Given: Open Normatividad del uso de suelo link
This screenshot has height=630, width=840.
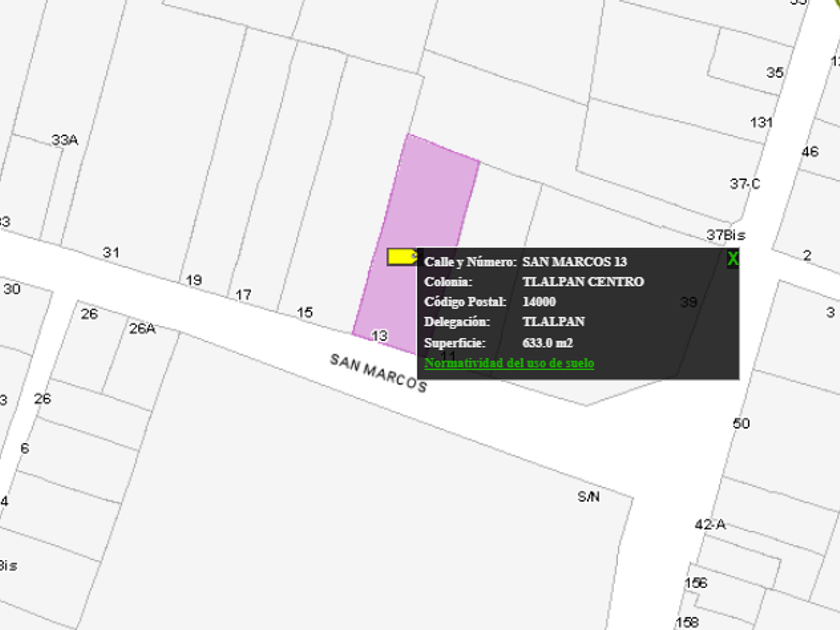Looking at the screenshot, I should (x=509, y=363).
